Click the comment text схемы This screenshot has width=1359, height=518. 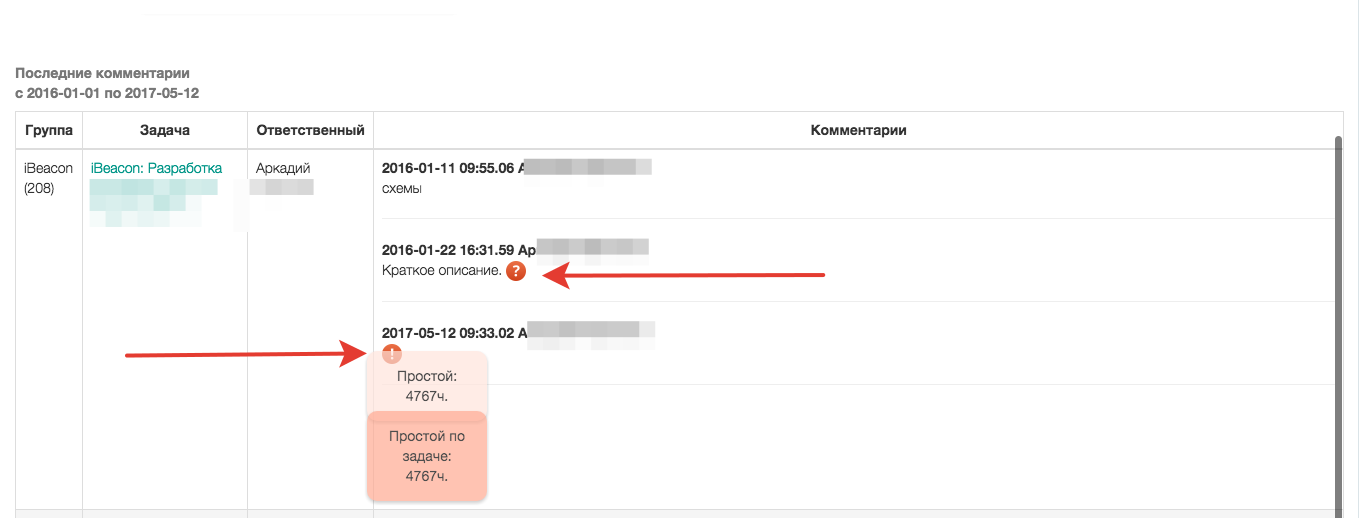[x=402, y=189]
